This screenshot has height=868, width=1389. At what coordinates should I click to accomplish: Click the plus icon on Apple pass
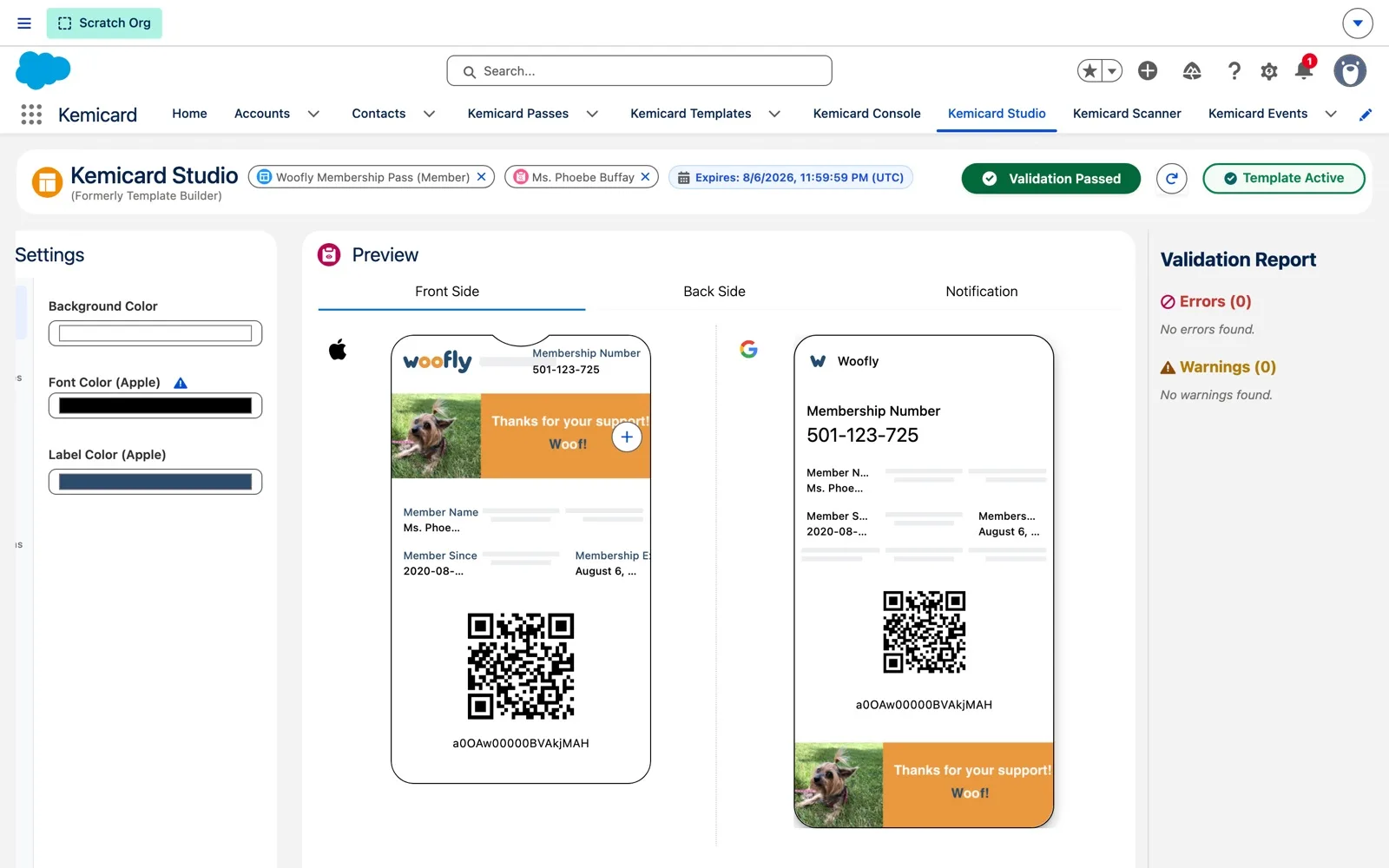tap(627, 437)
